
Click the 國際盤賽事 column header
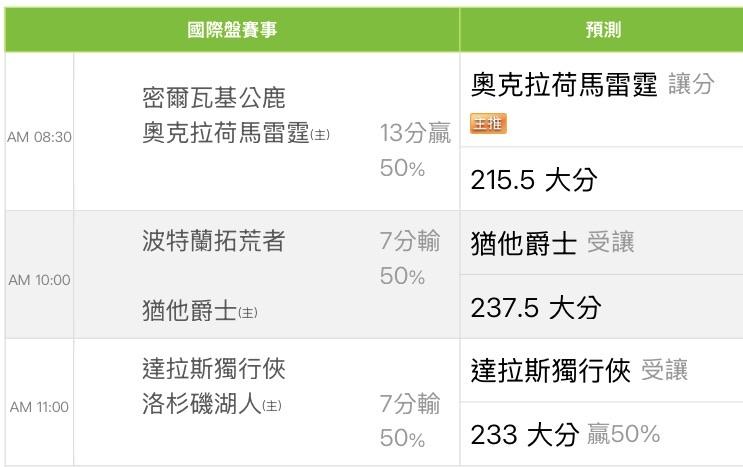click(232, 30)
